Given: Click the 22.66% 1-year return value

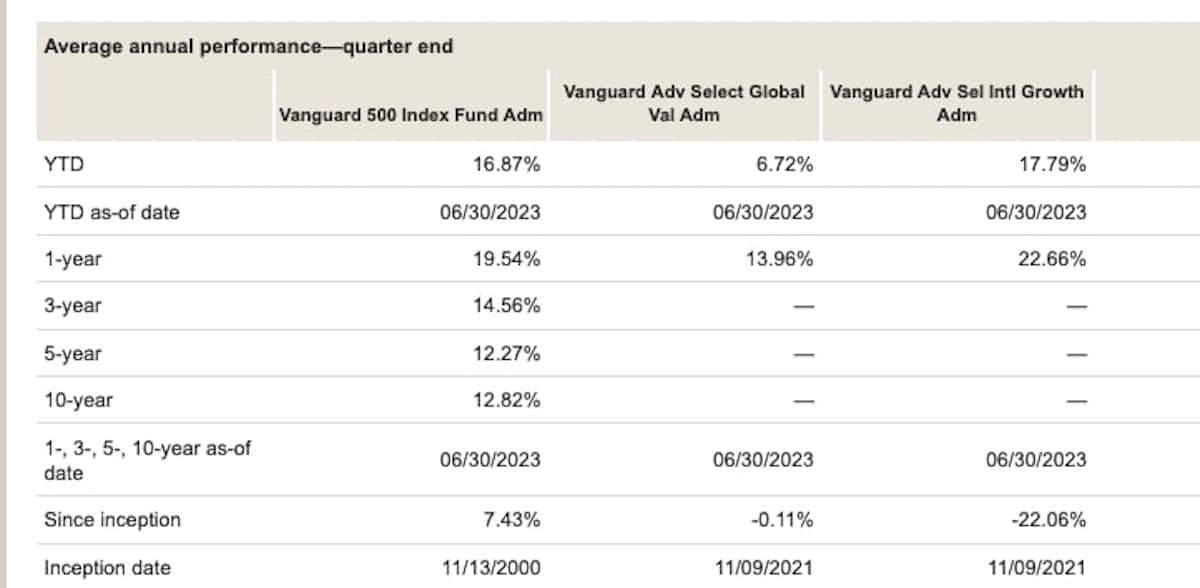Looking at the screenshot, I should tap(1052, 259).
